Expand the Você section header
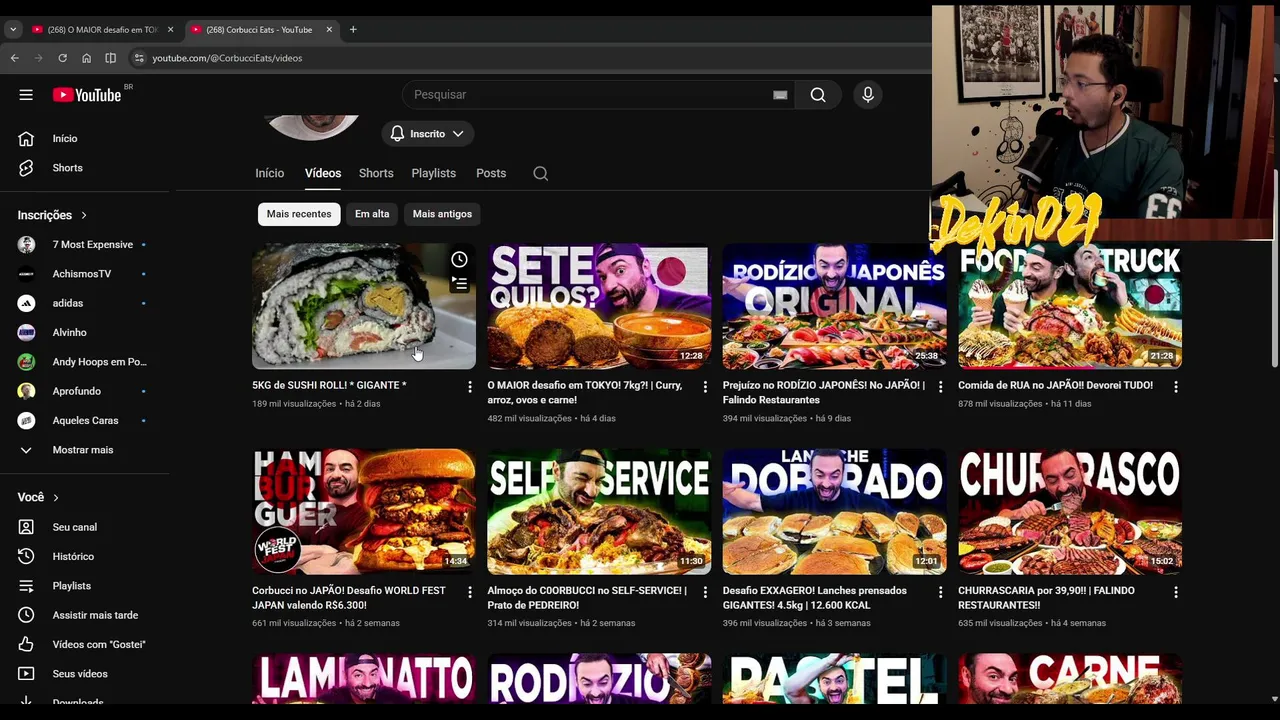The height and width of the screenshot is (720, 1280). point(38,497)
